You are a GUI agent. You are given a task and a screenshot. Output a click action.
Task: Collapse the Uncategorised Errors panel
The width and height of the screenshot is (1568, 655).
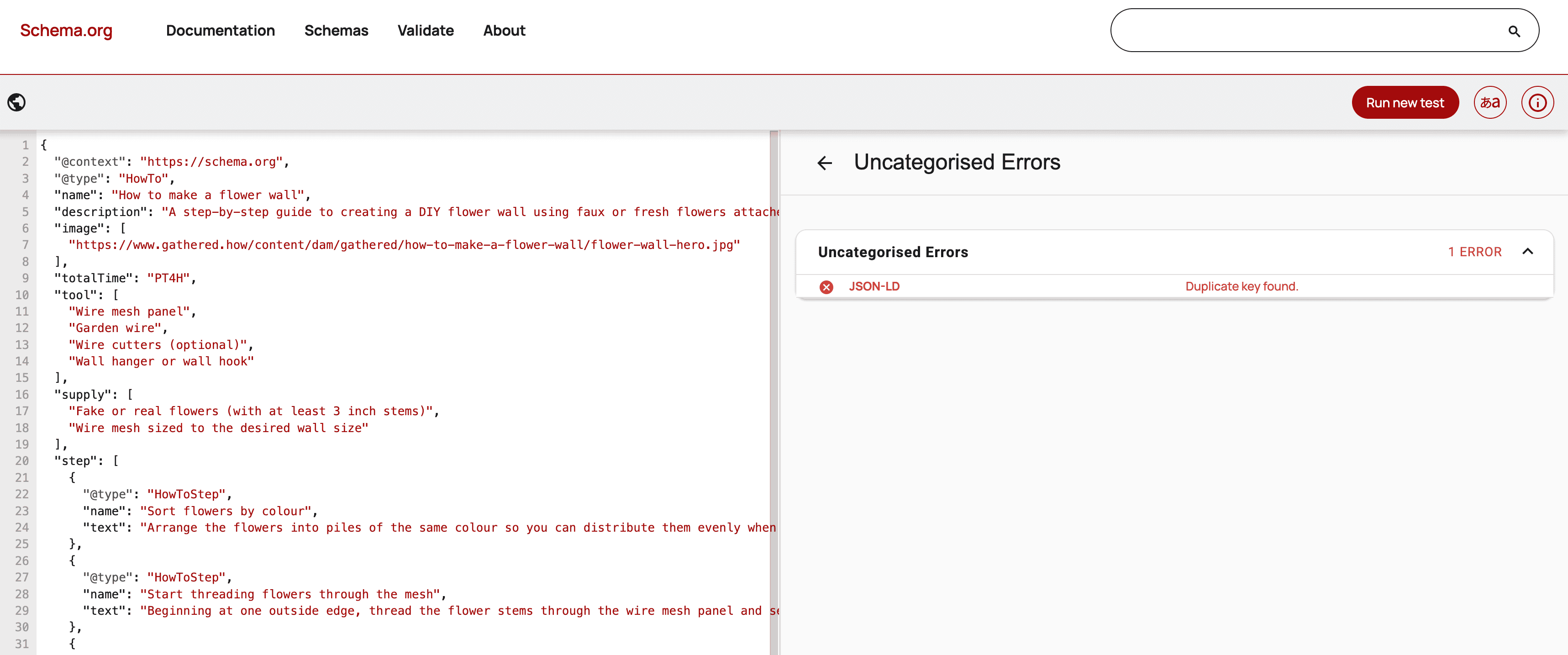click(x=1528, y=251)
